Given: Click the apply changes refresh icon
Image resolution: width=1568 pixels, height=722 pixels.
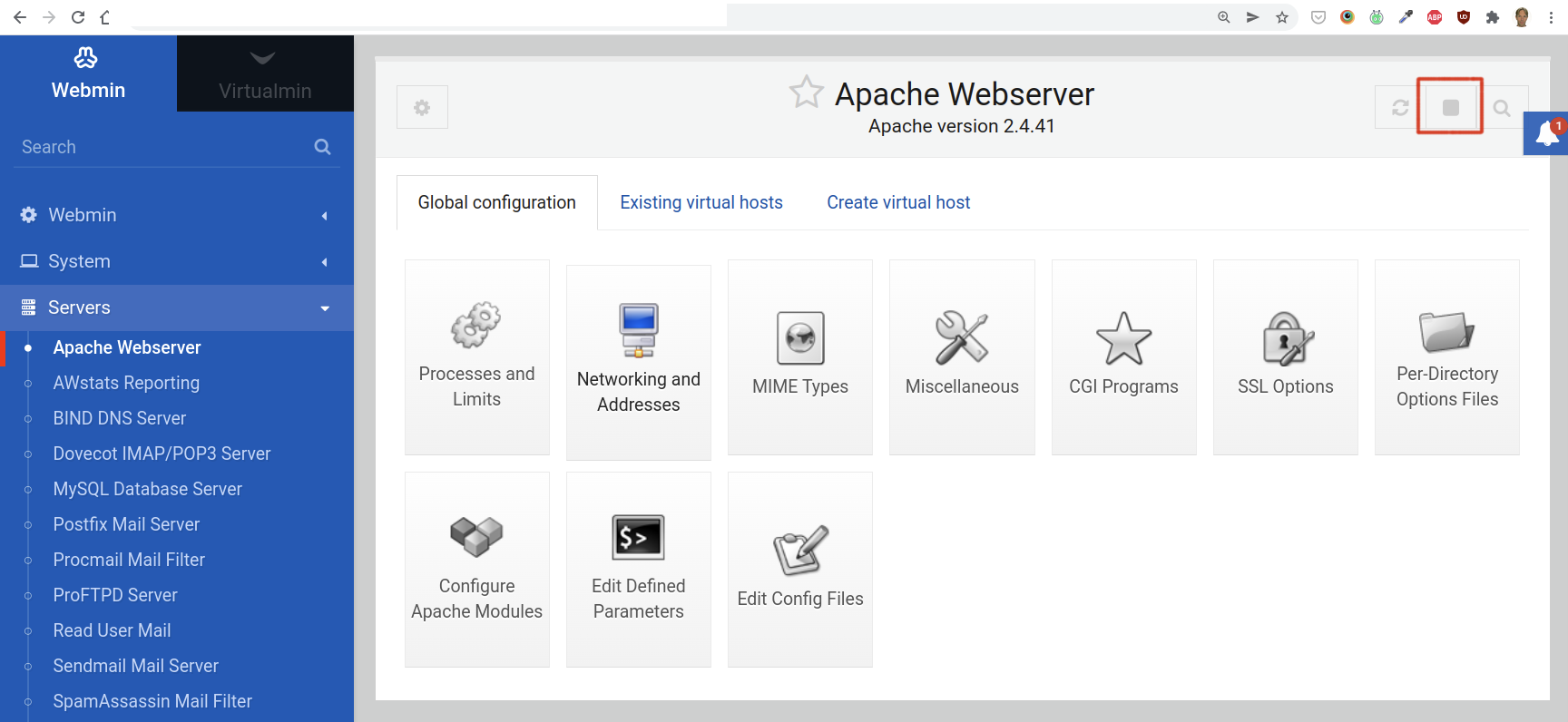Looking at the screenshot, I should click(1400, 107).
